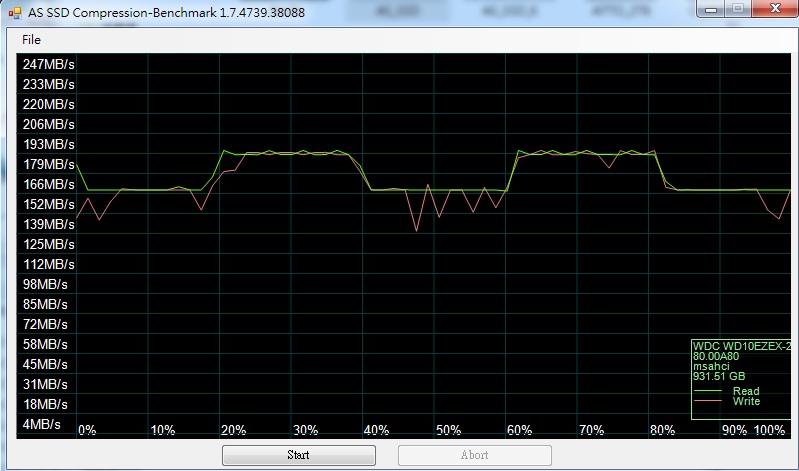This screenshot has width=799, height=471.
Task: Click the 98MB/s axis label
Action: click(45, 284)
